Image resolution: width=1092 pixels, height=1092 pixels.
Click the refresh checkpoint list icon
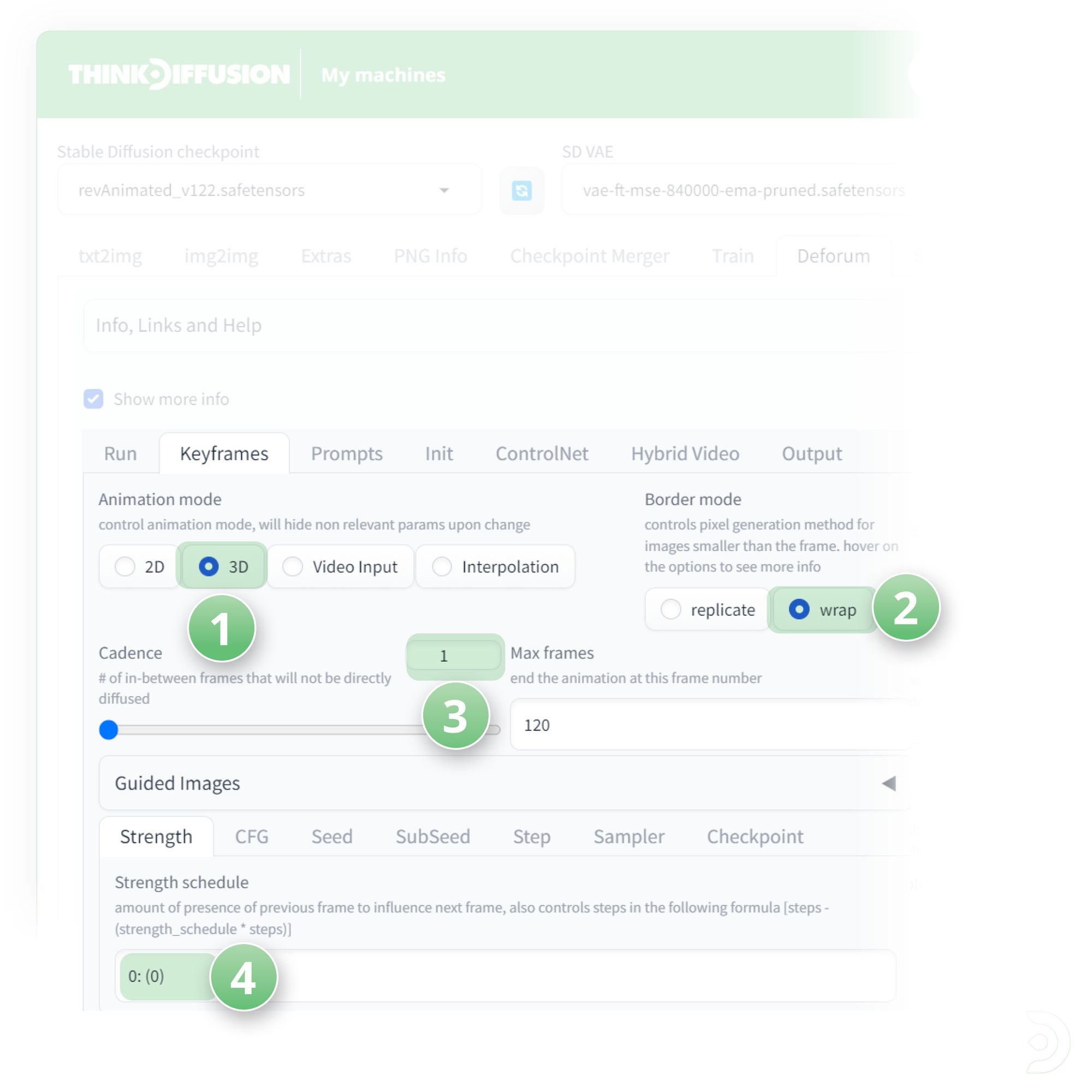(521, 191)
